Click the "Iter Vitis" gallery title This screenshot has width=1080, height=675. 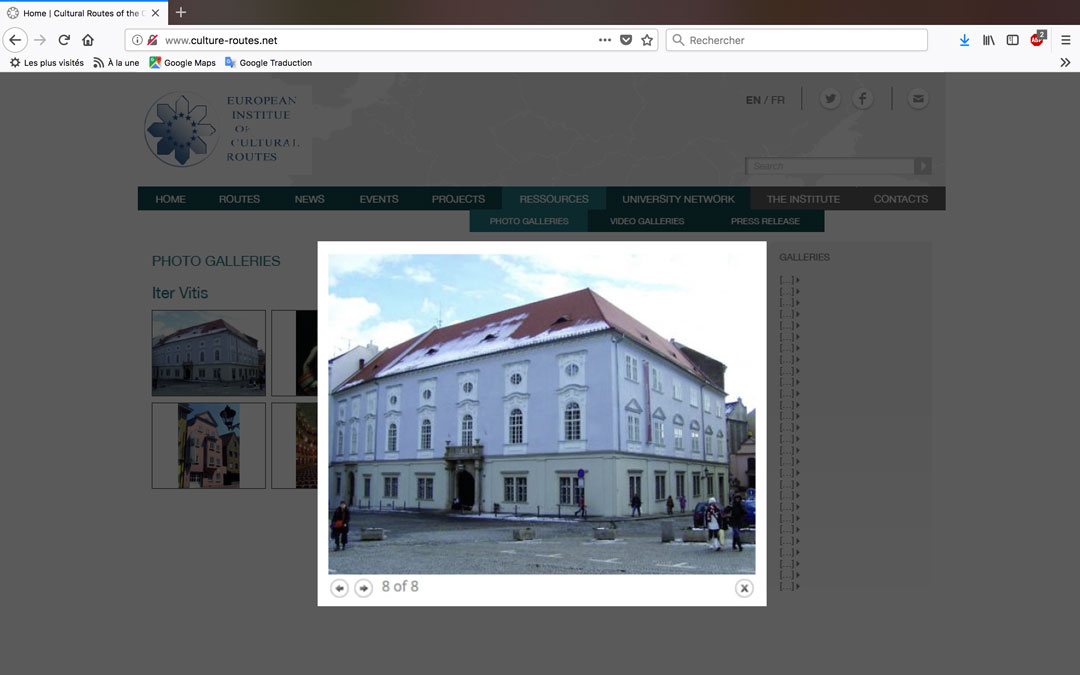tap(180, 293)
